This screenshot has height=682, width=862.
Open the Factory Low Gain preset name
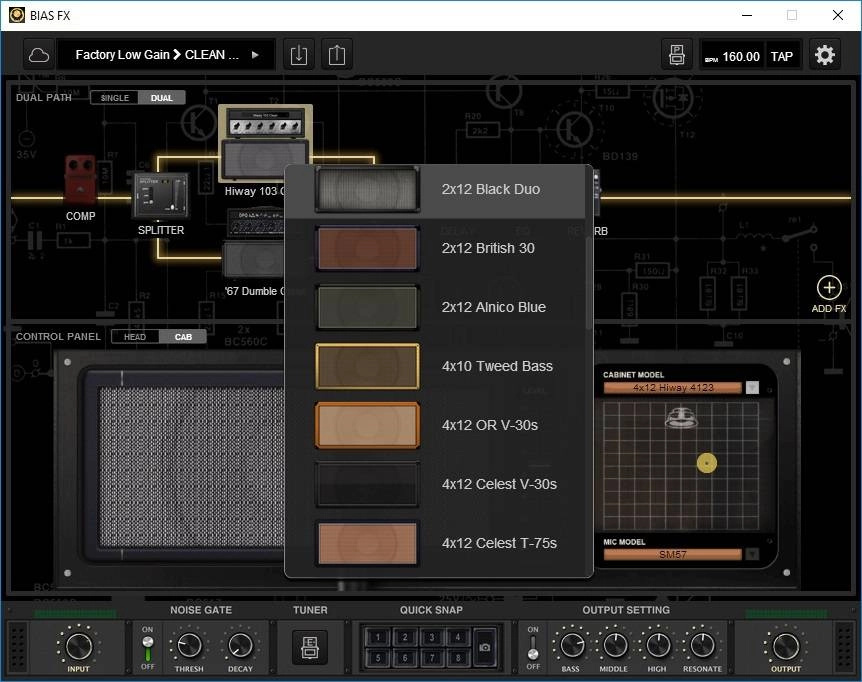(157, 55)
